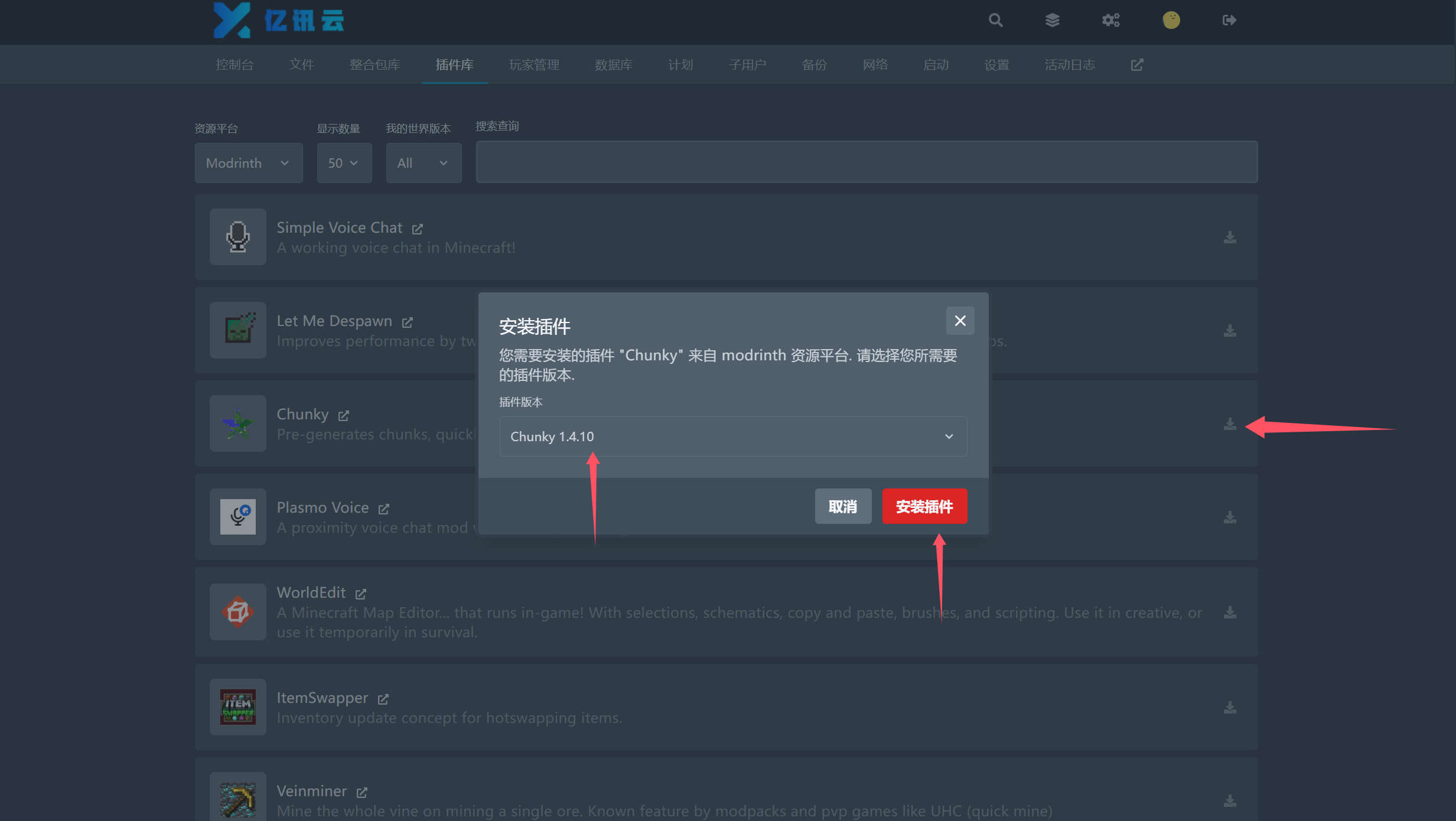Open WorldEdit external link icon
The height and width of the screenshot is (821, 1456).
(x=360, y=594)
